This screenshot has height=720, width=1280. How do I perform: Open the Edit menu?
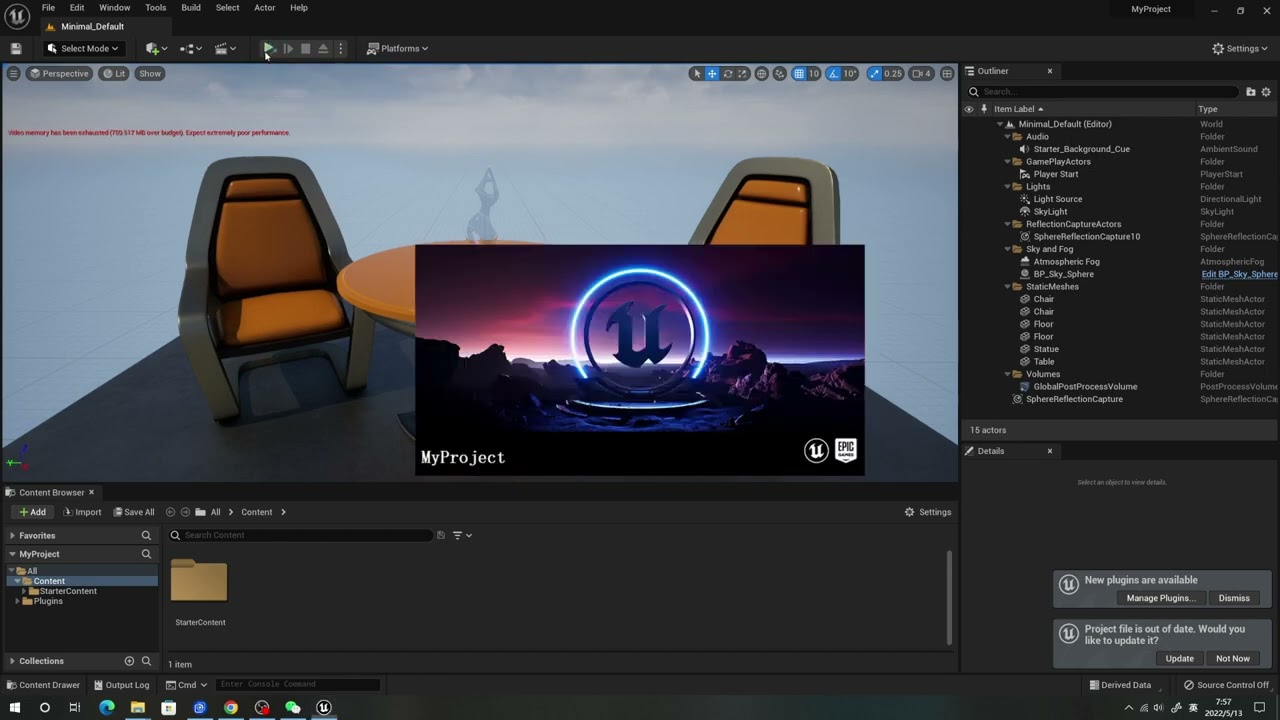coord(77,7)
